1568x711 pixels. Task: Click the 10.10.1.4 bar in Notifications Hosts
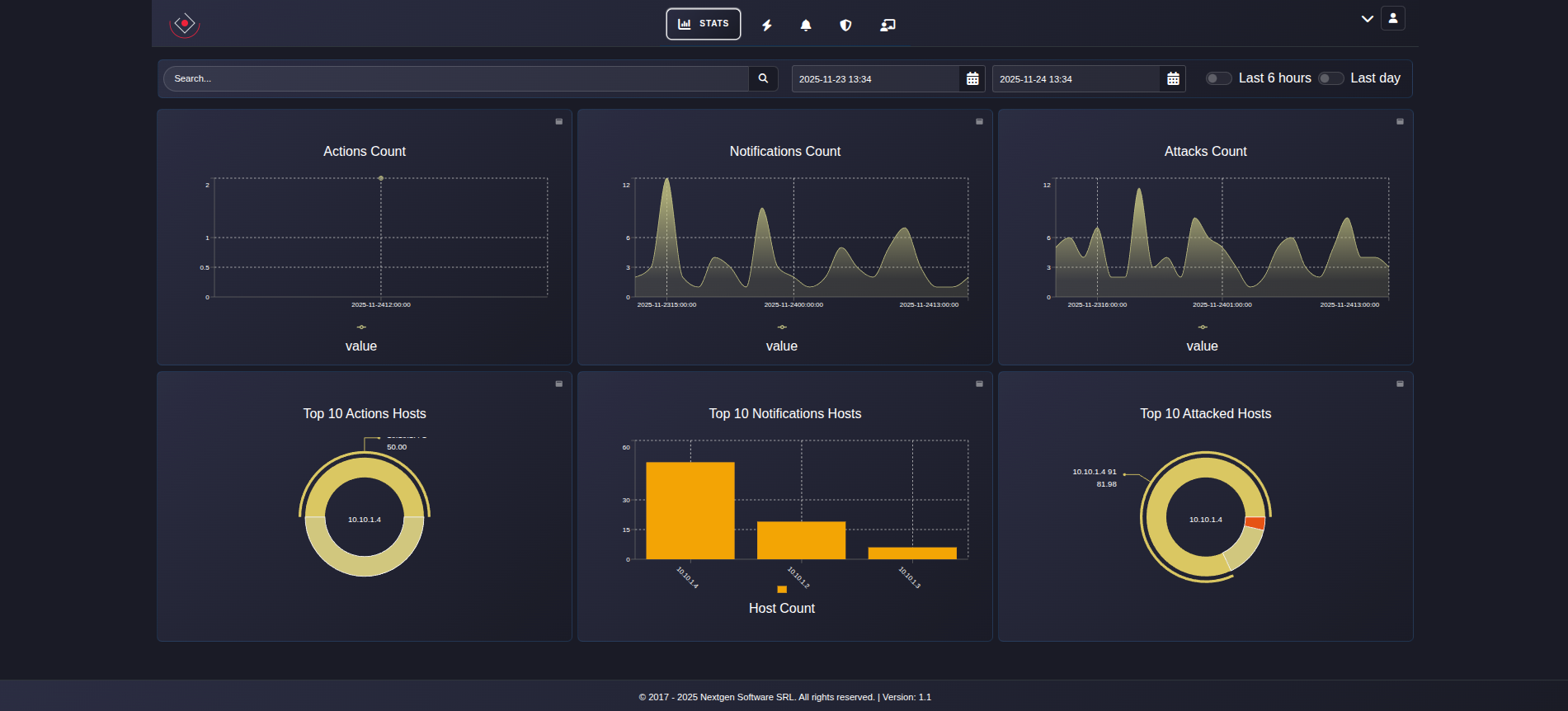click(690, 511)
